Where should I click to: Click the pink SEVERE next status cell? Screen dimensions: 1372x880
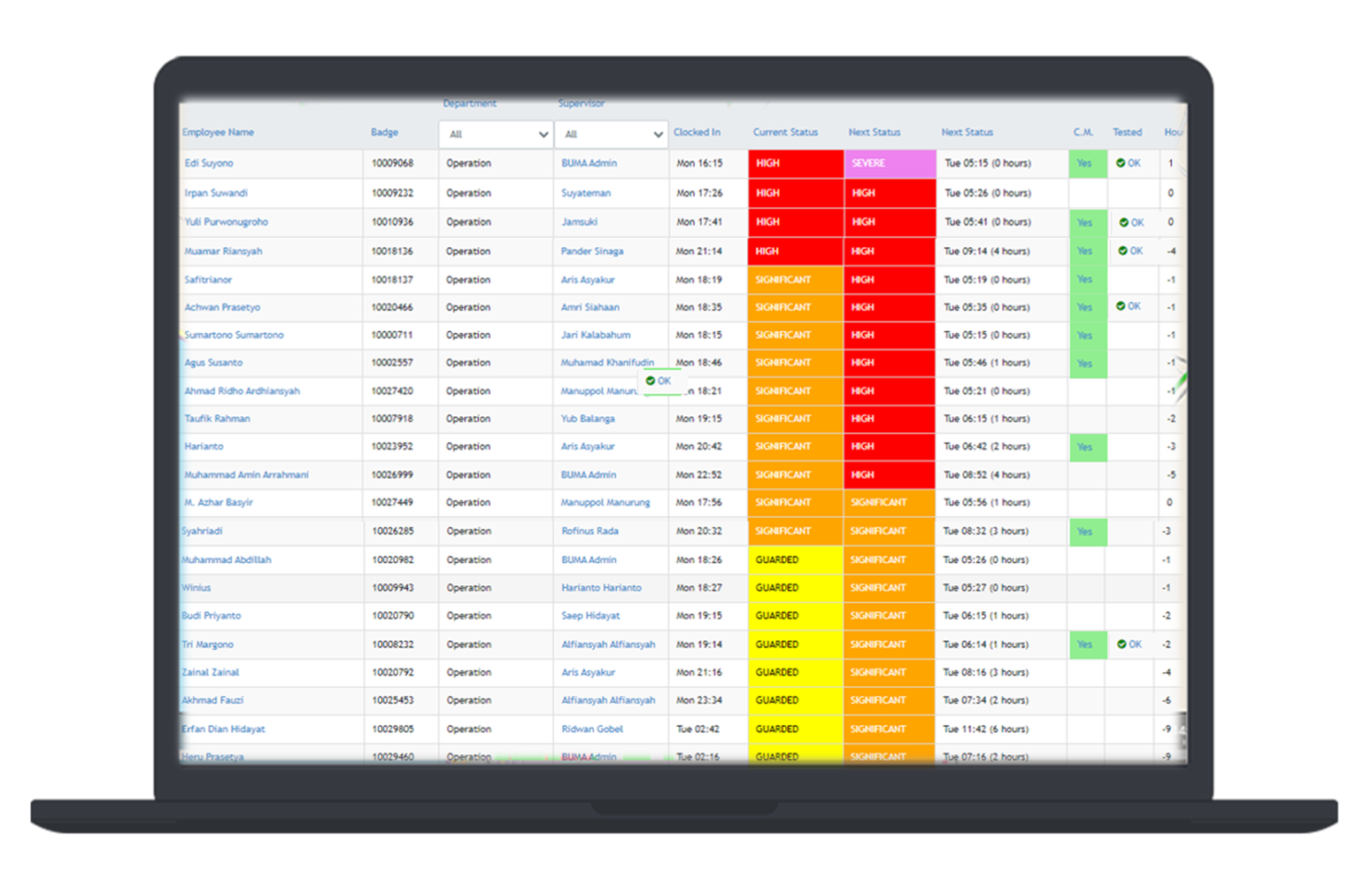click(x=890, y=163)
